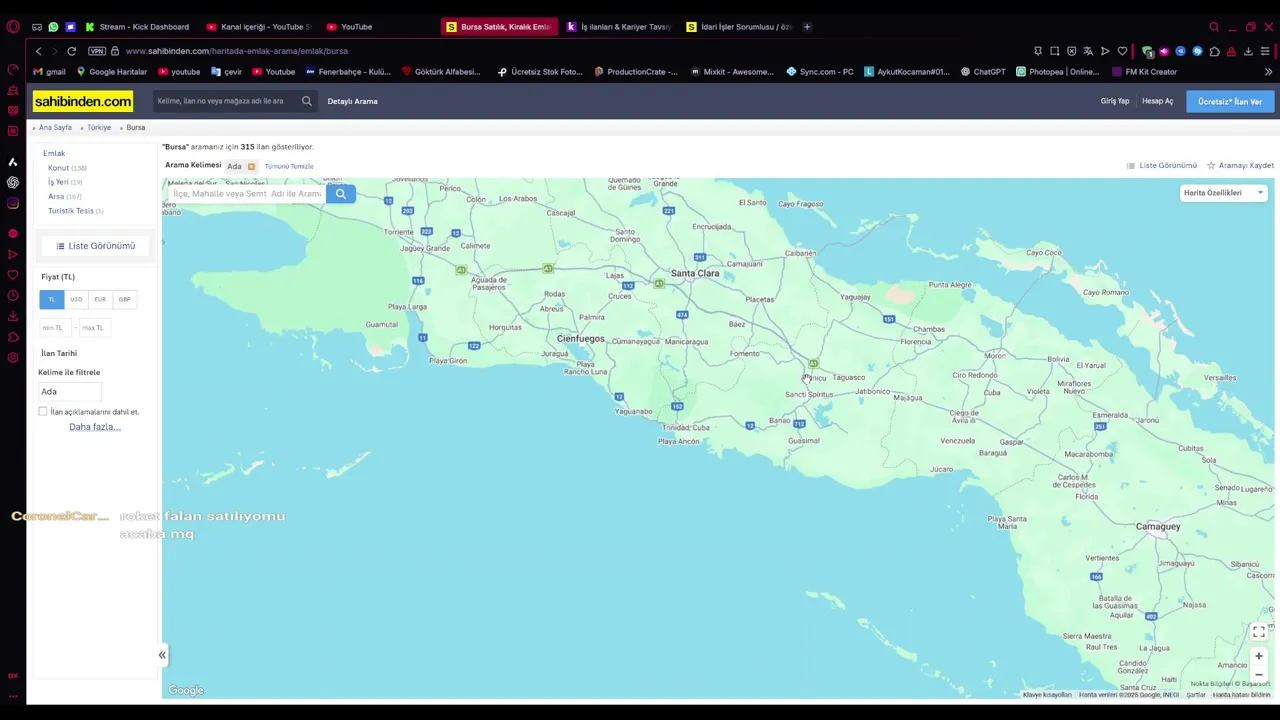Click Ücretsiz İlan Ver button
1280x720 pixels.
[x=1230, y=101]
